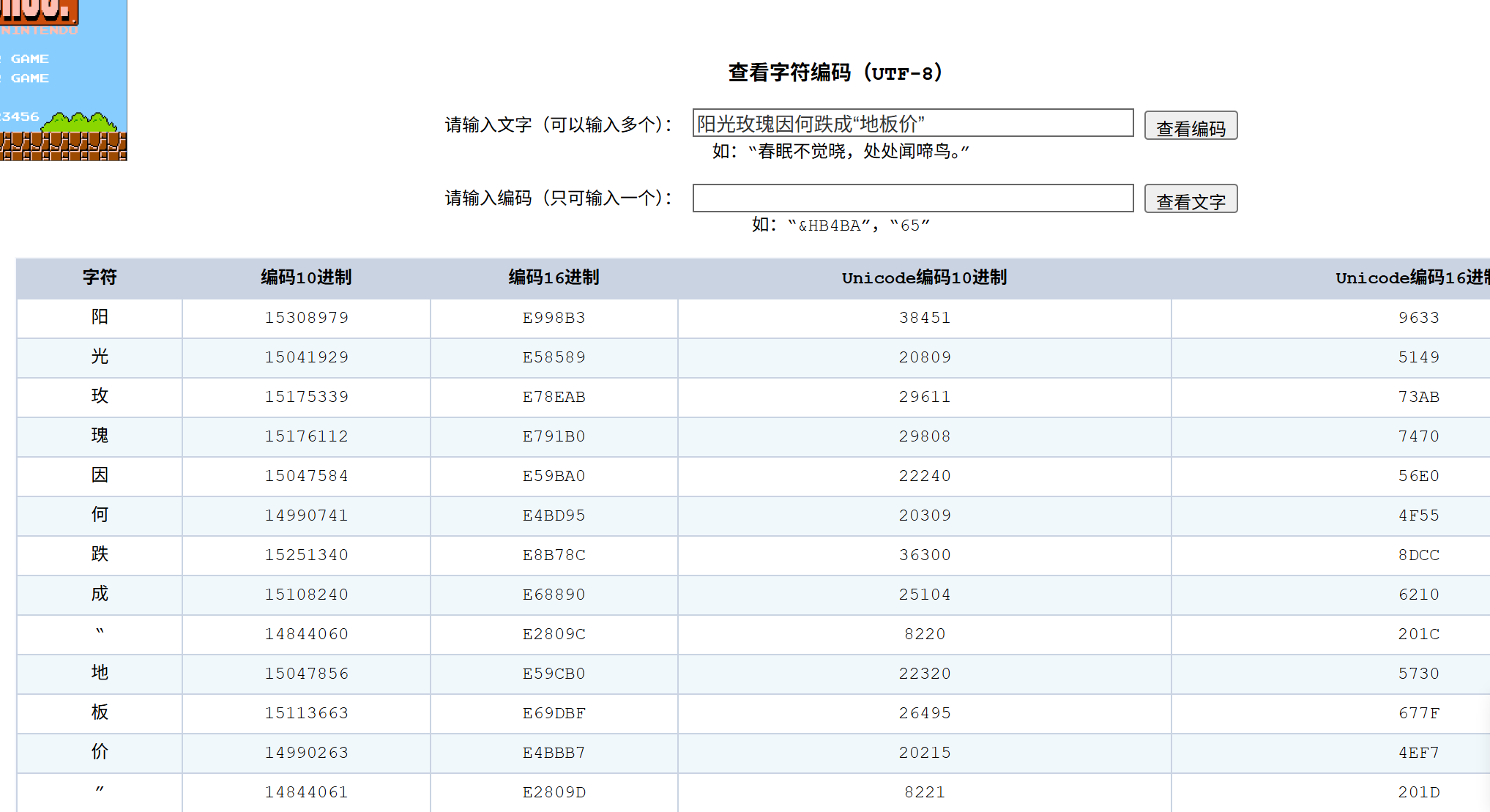This screenshot has width=1490, height=812.
Task: Select decimal code 14990741
Action: click(306, 515)
